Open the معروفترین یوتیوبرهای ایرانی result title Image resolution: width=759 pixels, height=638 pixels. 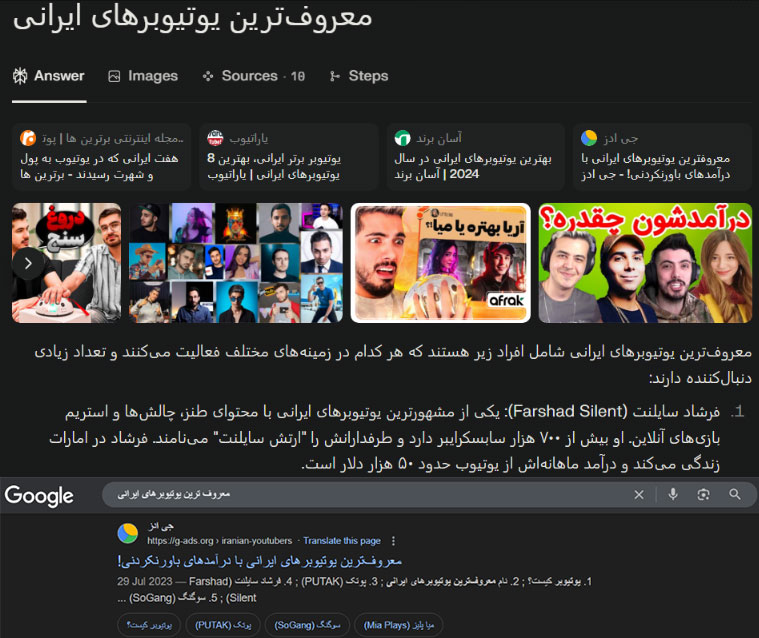coord(259,561)
